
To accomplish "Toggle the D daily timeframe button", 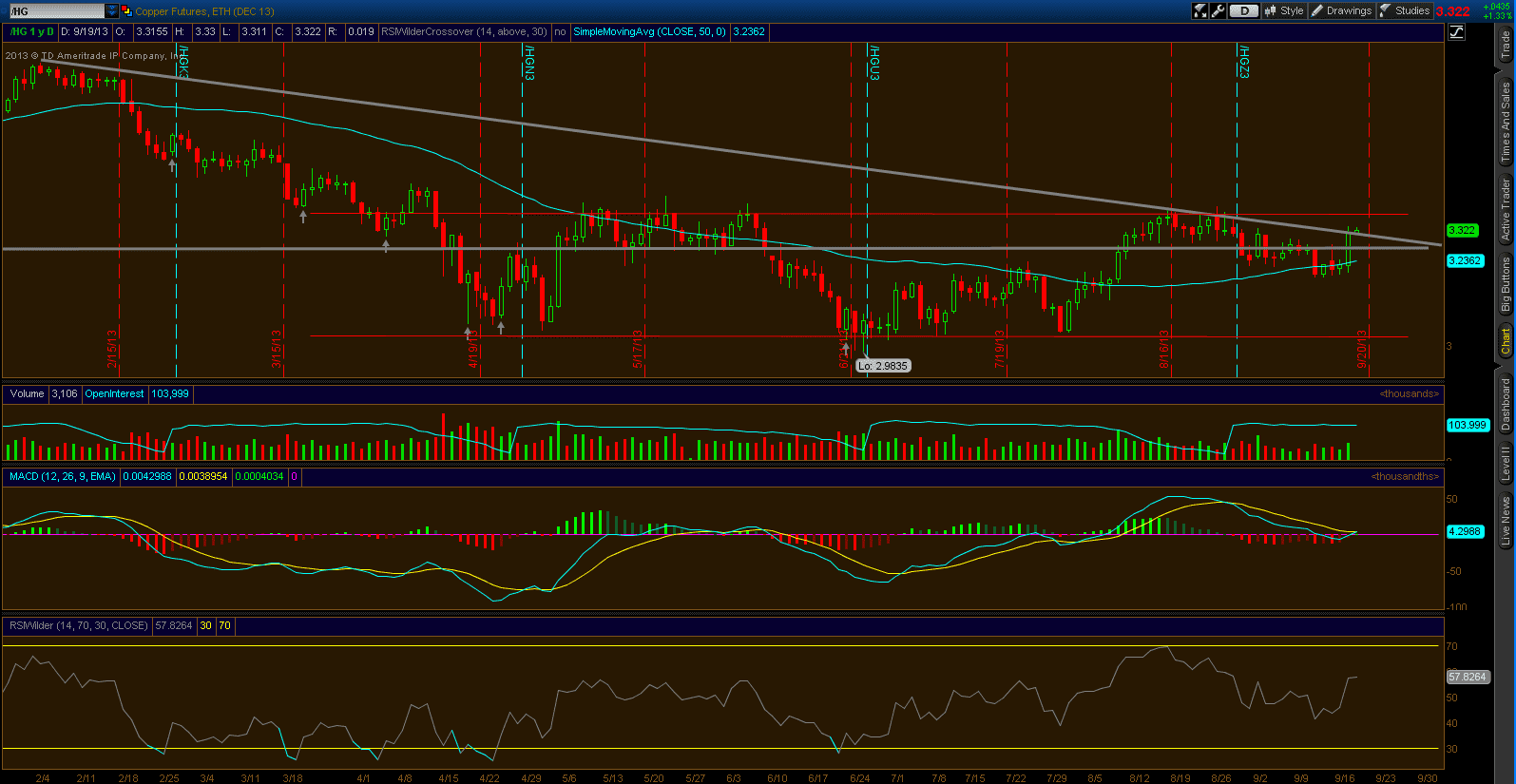I will (1243, 10).
